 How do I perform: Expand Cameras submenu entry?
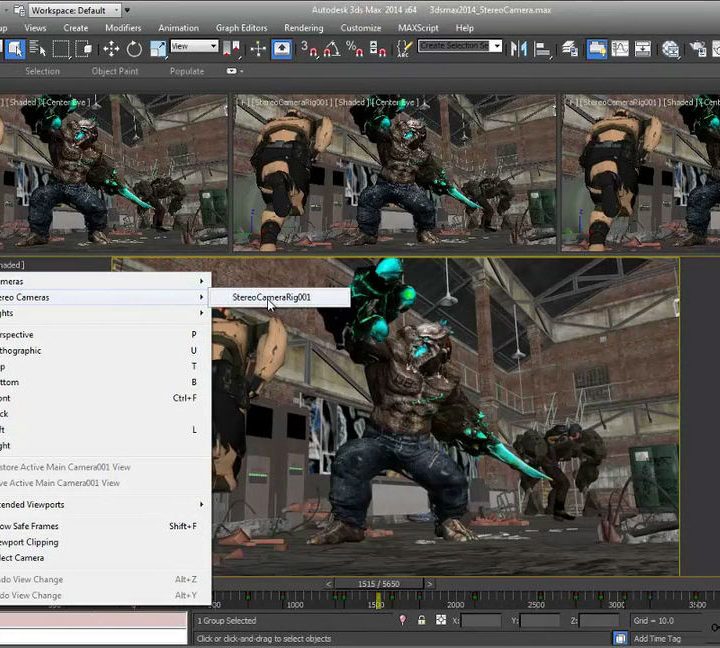(103, 281)
